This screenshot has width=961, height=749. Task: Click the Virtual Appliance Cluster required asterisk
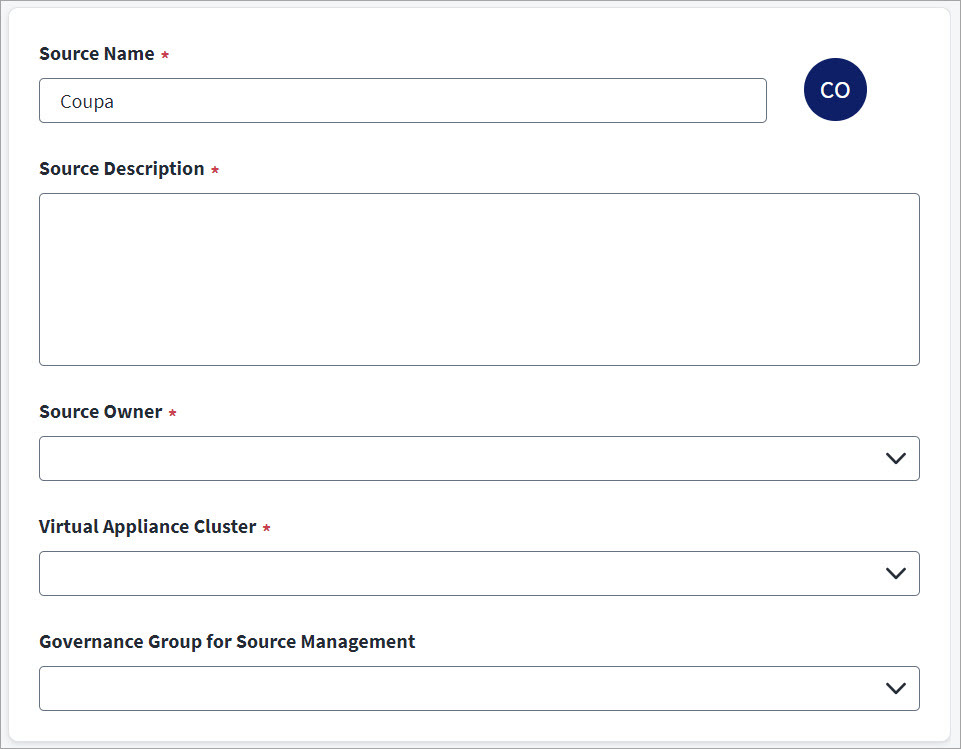pyautogui.click(x=266, y=528)
